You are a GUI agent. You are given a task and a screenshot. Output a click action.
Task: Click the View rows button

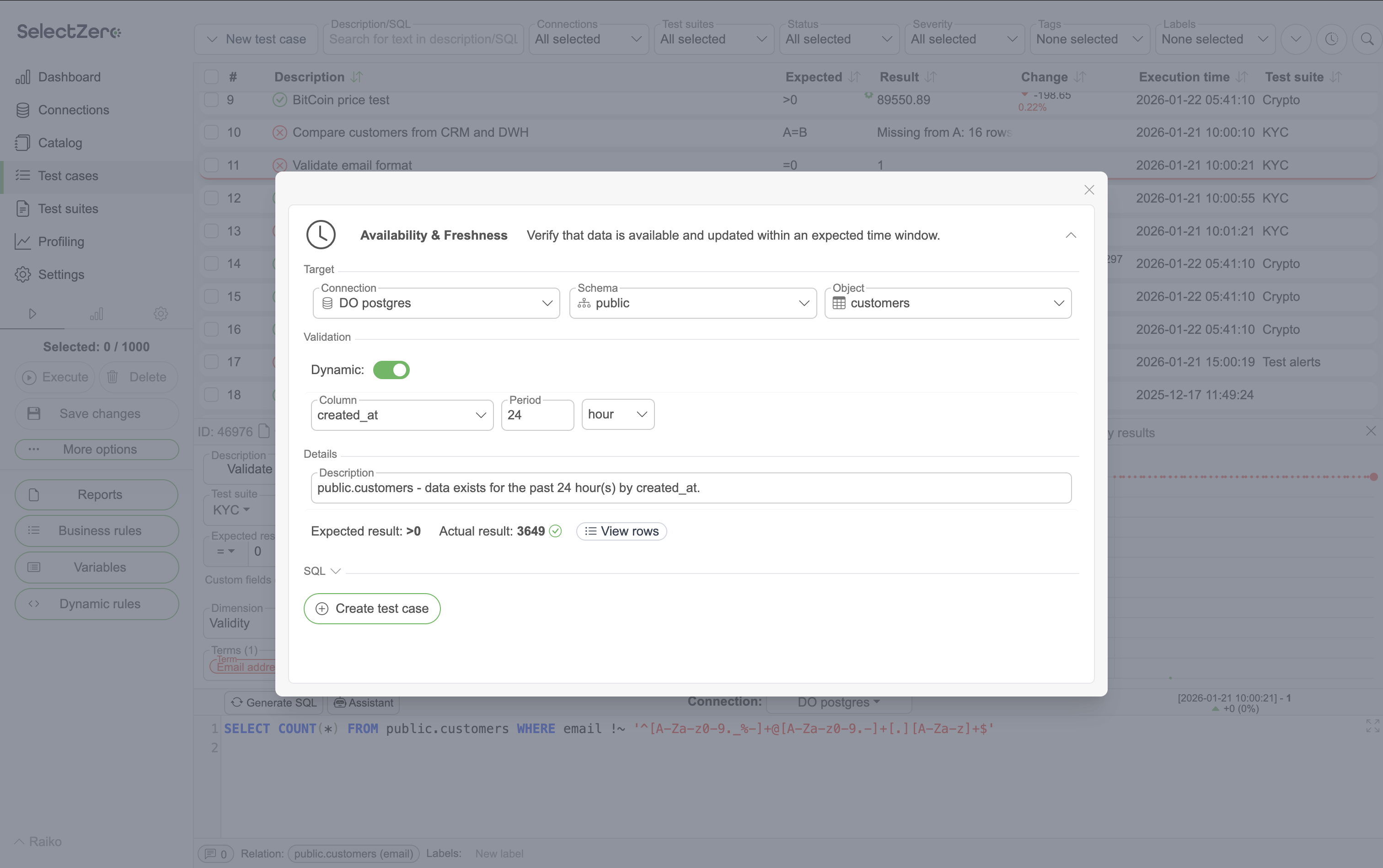621,531
